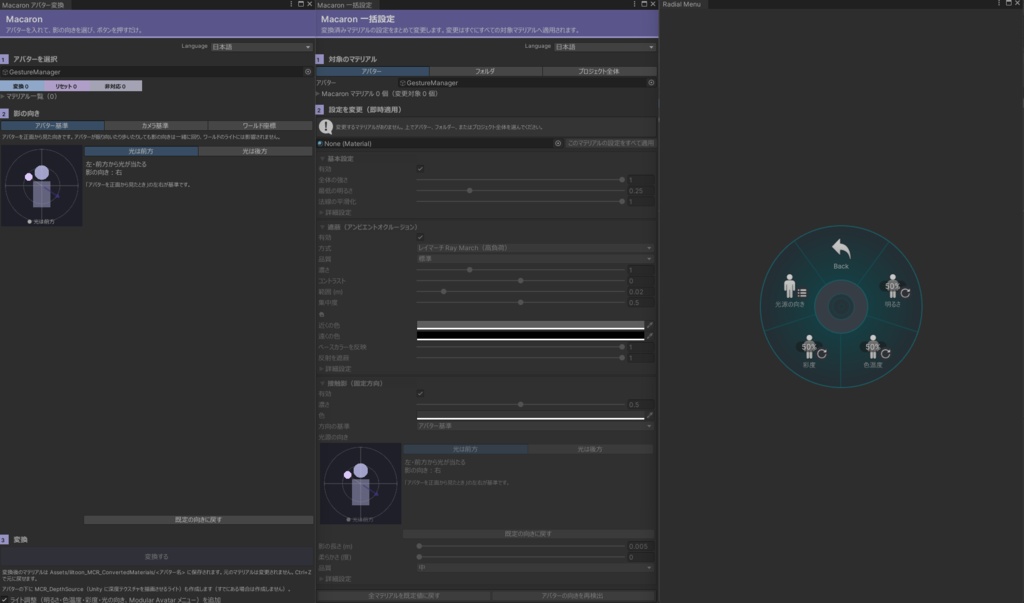Switch to カメラ基準 shadow direction tab

pos(155,125)
